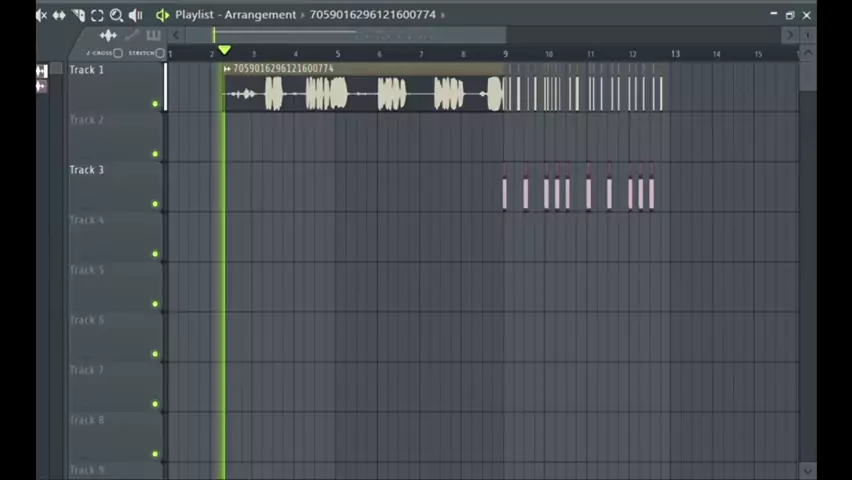Open the playlist options arrow left of the title
This screenshot has height=480, width=852.
click(162, 15)
